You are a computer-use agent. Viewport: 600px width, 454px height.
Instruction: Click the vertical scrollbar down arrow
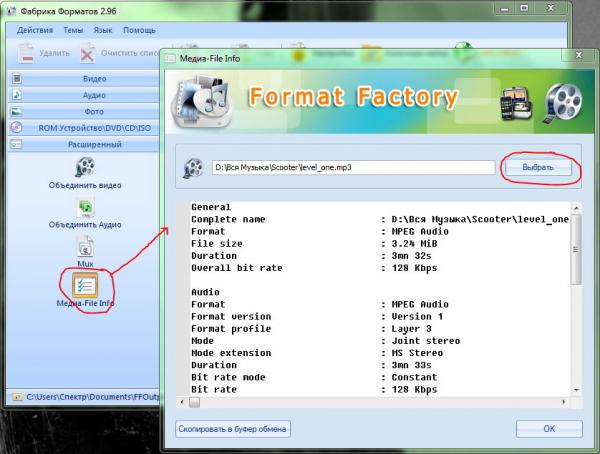[x=576, y=390]
